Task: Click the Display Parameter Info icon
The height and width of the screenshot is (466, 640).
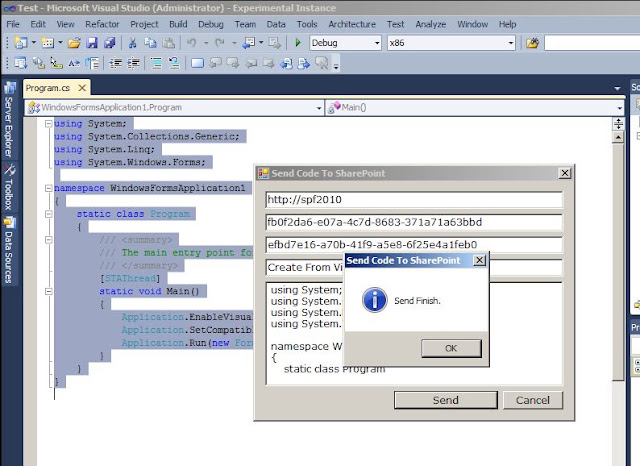Action: (x=39, y=63)
